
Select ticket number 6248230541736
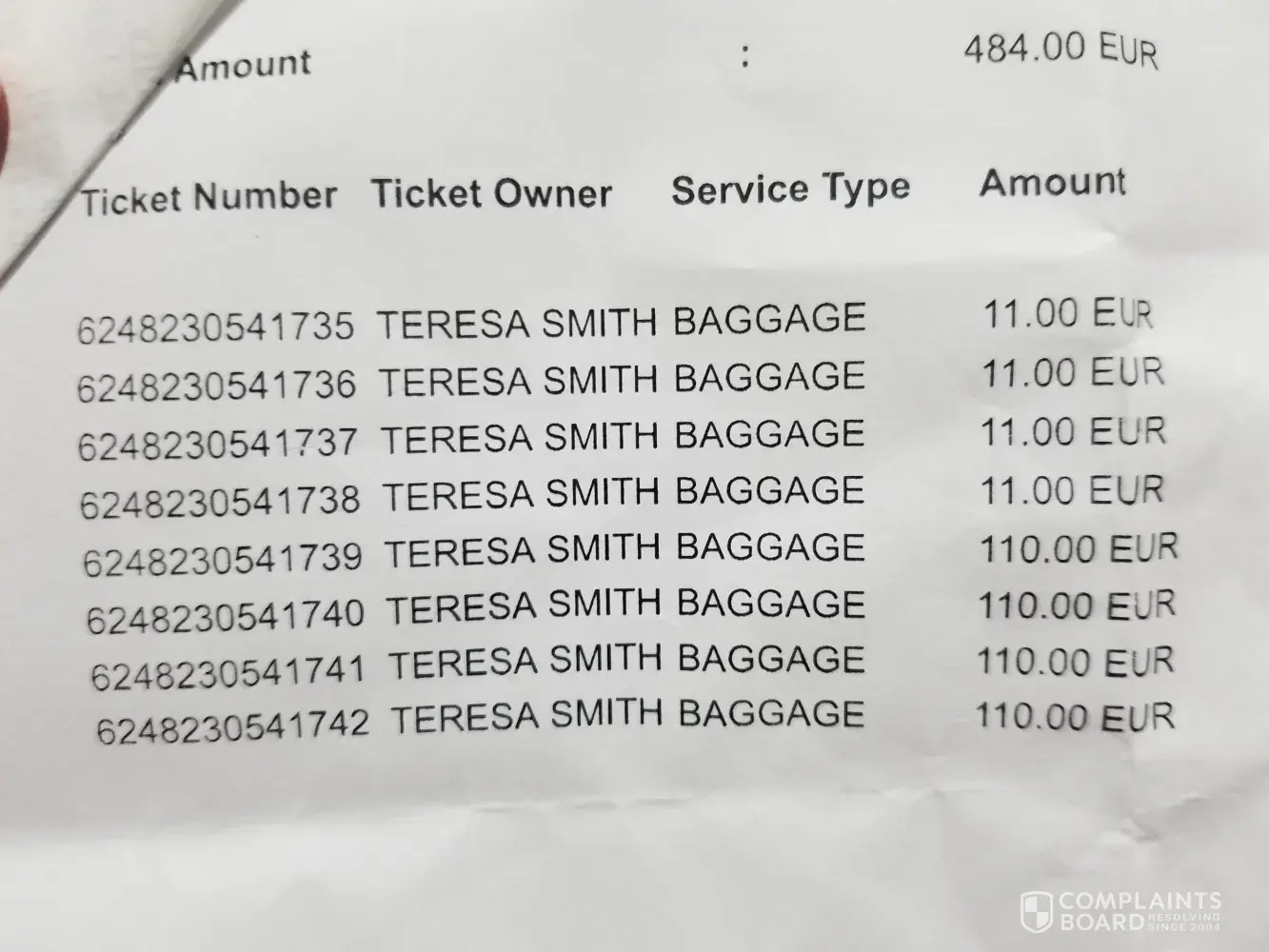(216, 386)
